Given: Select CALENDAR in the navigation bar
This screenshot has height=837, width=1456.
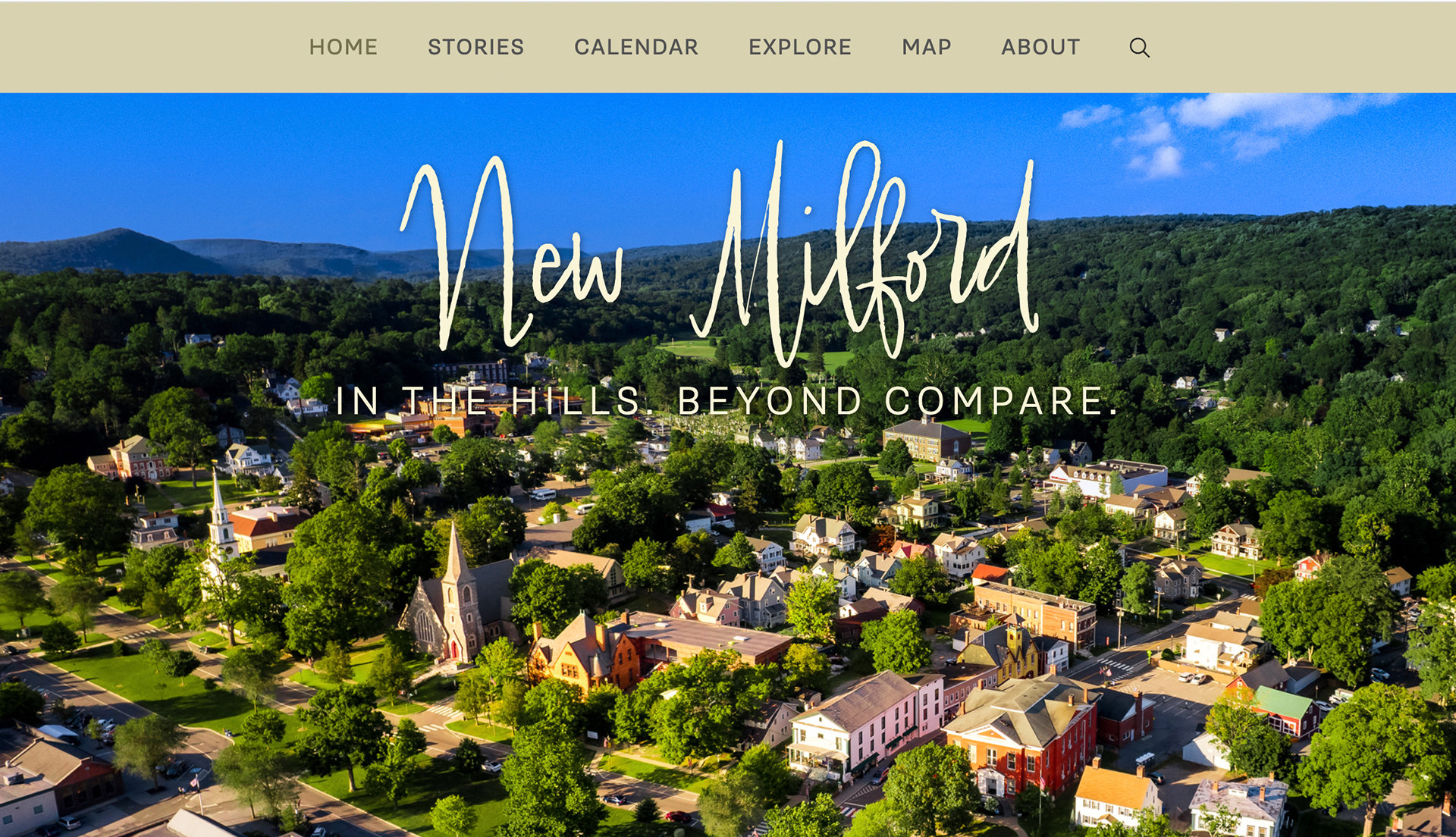Looking at the screenshot, I should [x=635, y=47].
